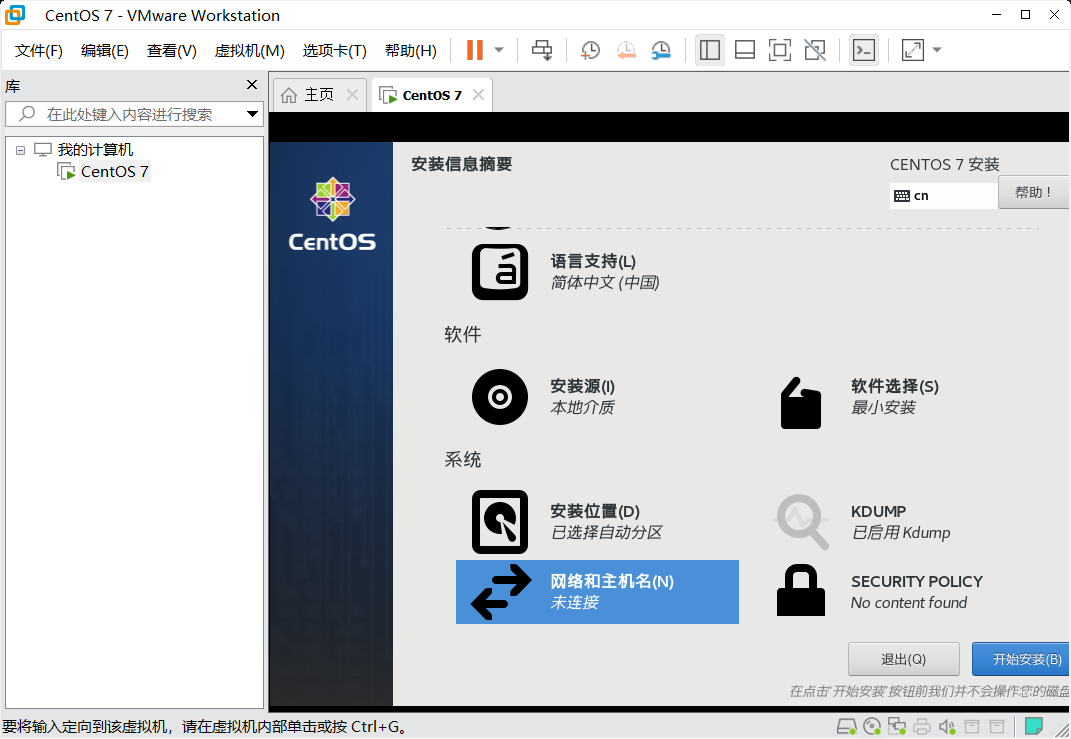Image resolution: width=1071 pixels, height=739 pixels.
Task: Click the Unity mode toolbar icon
Action: 815,50
